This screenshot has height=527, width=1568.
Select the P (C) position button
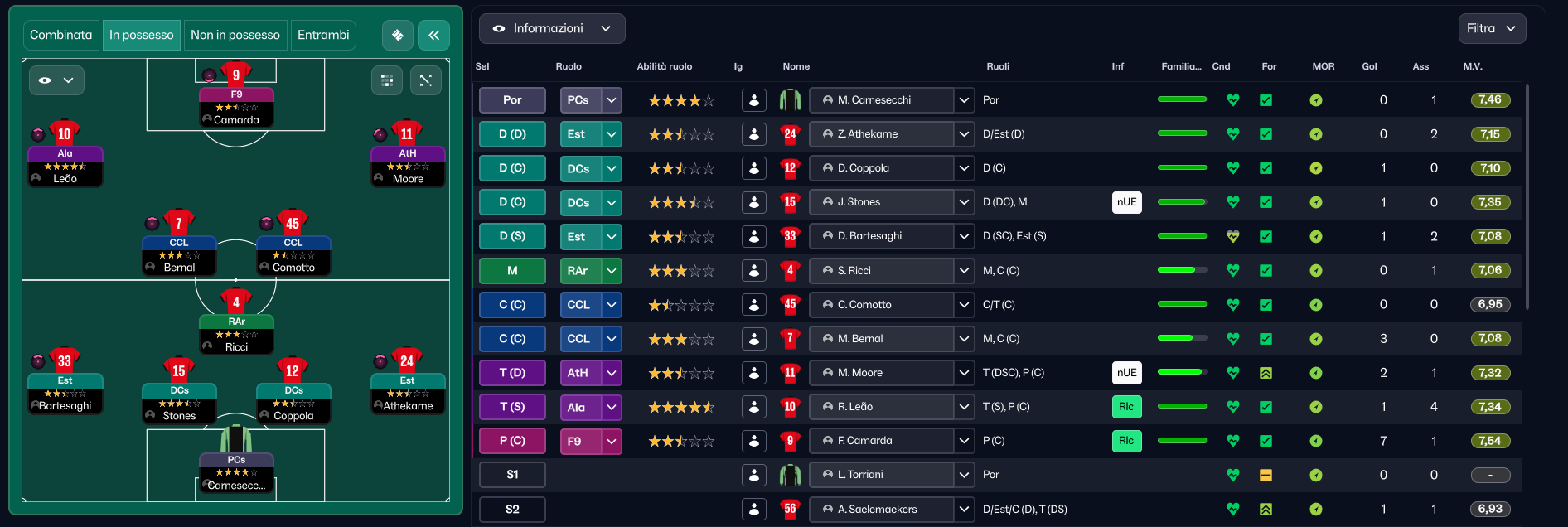click(512, 441)
